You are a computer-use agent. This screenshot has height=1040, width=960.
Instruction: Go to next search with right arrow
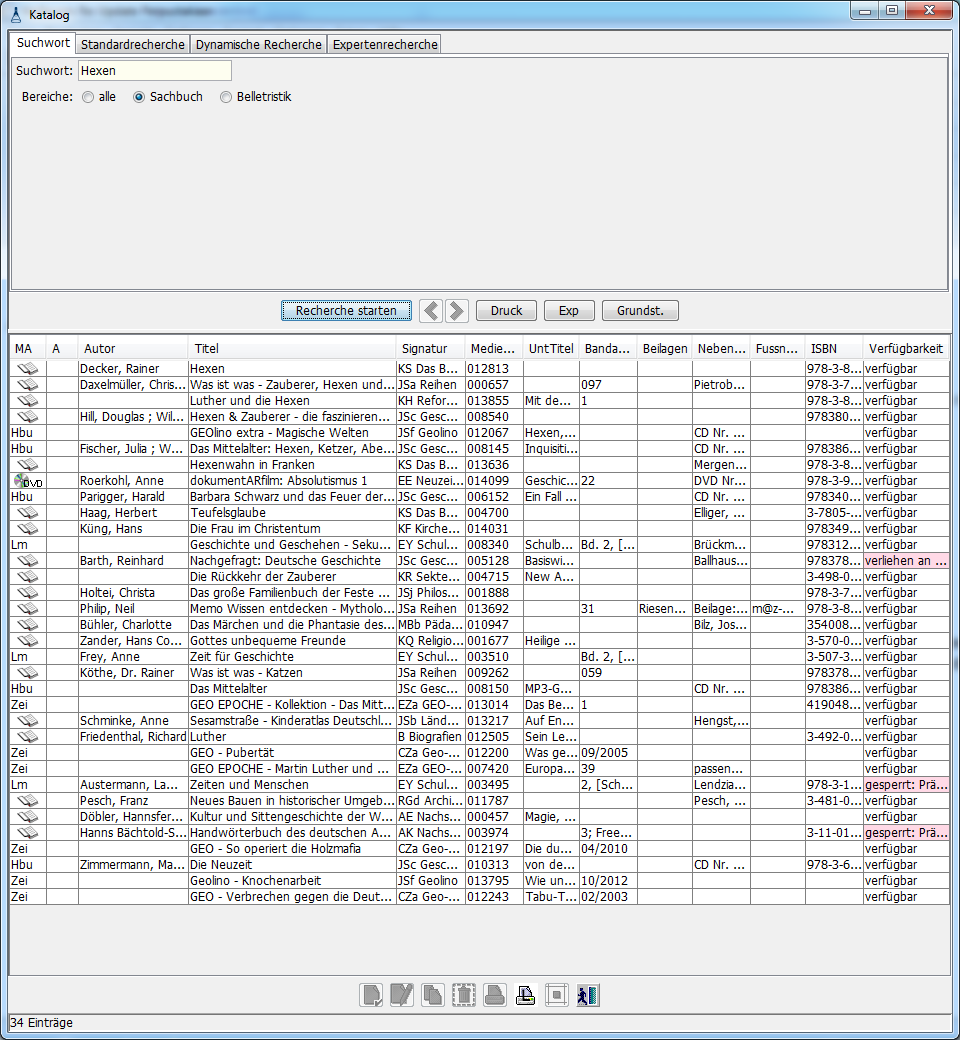coord(457,311)
